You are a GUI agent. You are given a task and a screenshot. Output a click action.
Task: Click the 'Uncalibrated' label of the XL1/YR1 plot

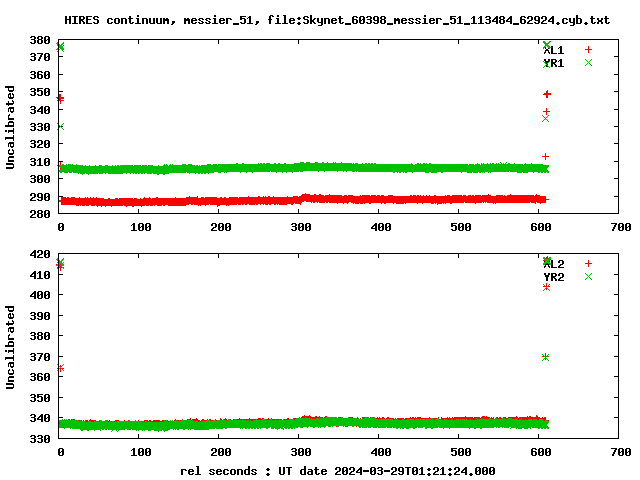pos(10,127)
